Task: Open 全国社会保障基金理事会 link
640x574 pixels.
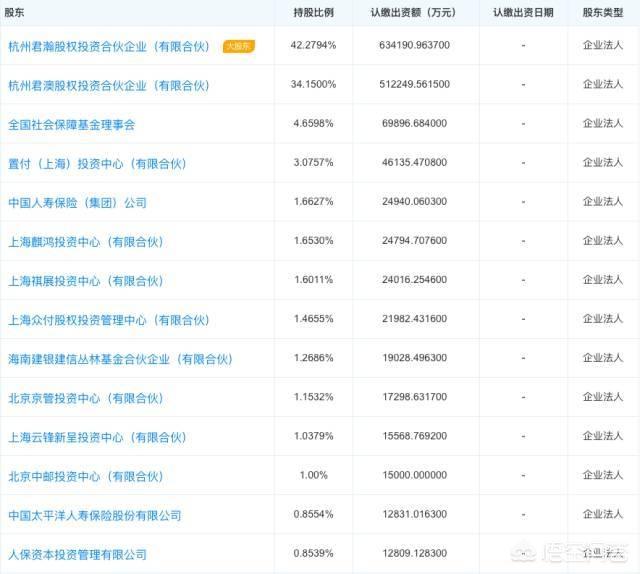Action: [x=71, y=125]
